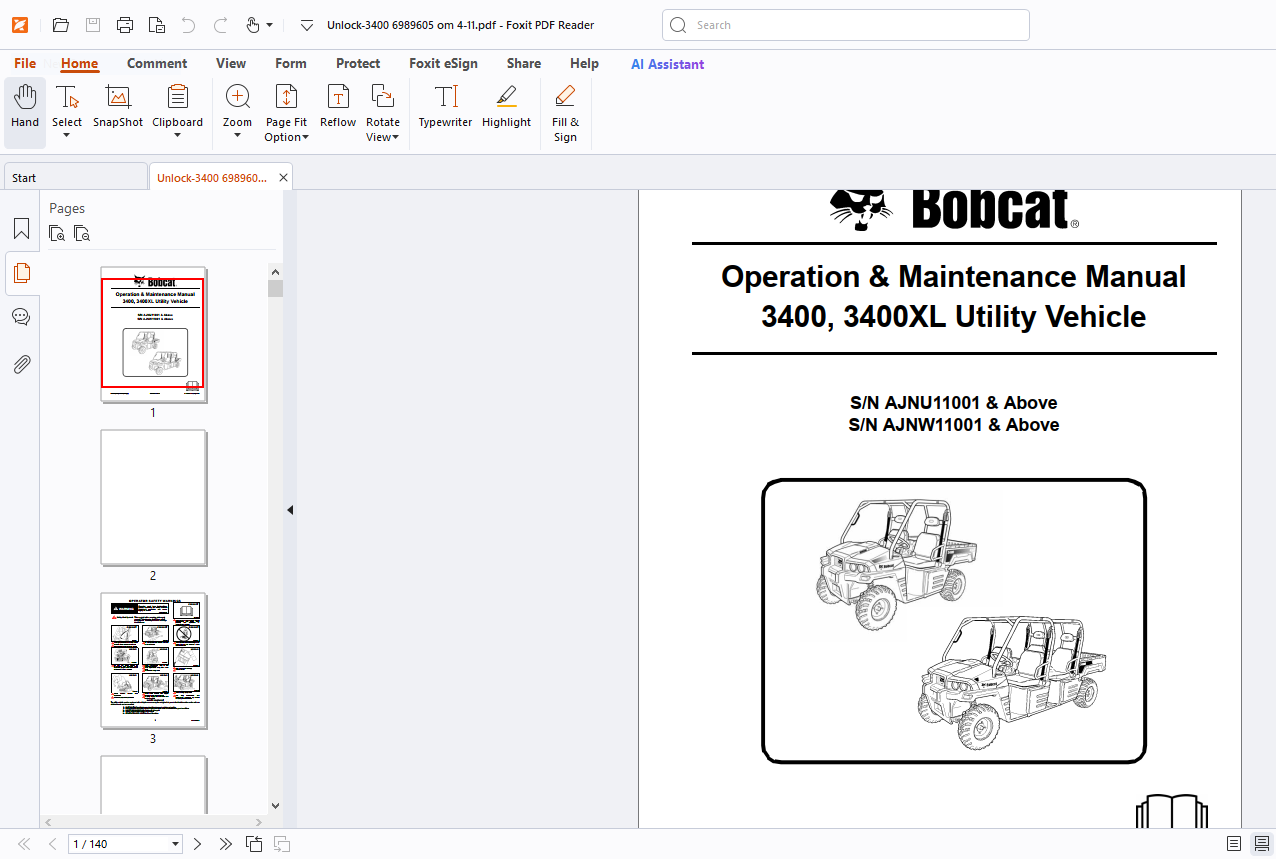Switch to the Start document tab
Image resolution: width=1276 pixels, height=859 pixels.
(x=75, y=177)
